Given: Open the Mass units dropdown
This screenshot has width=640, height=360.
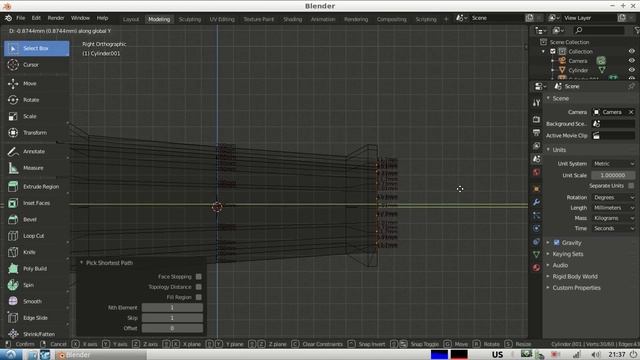Looking at the screenshot, I should [613, 218].
